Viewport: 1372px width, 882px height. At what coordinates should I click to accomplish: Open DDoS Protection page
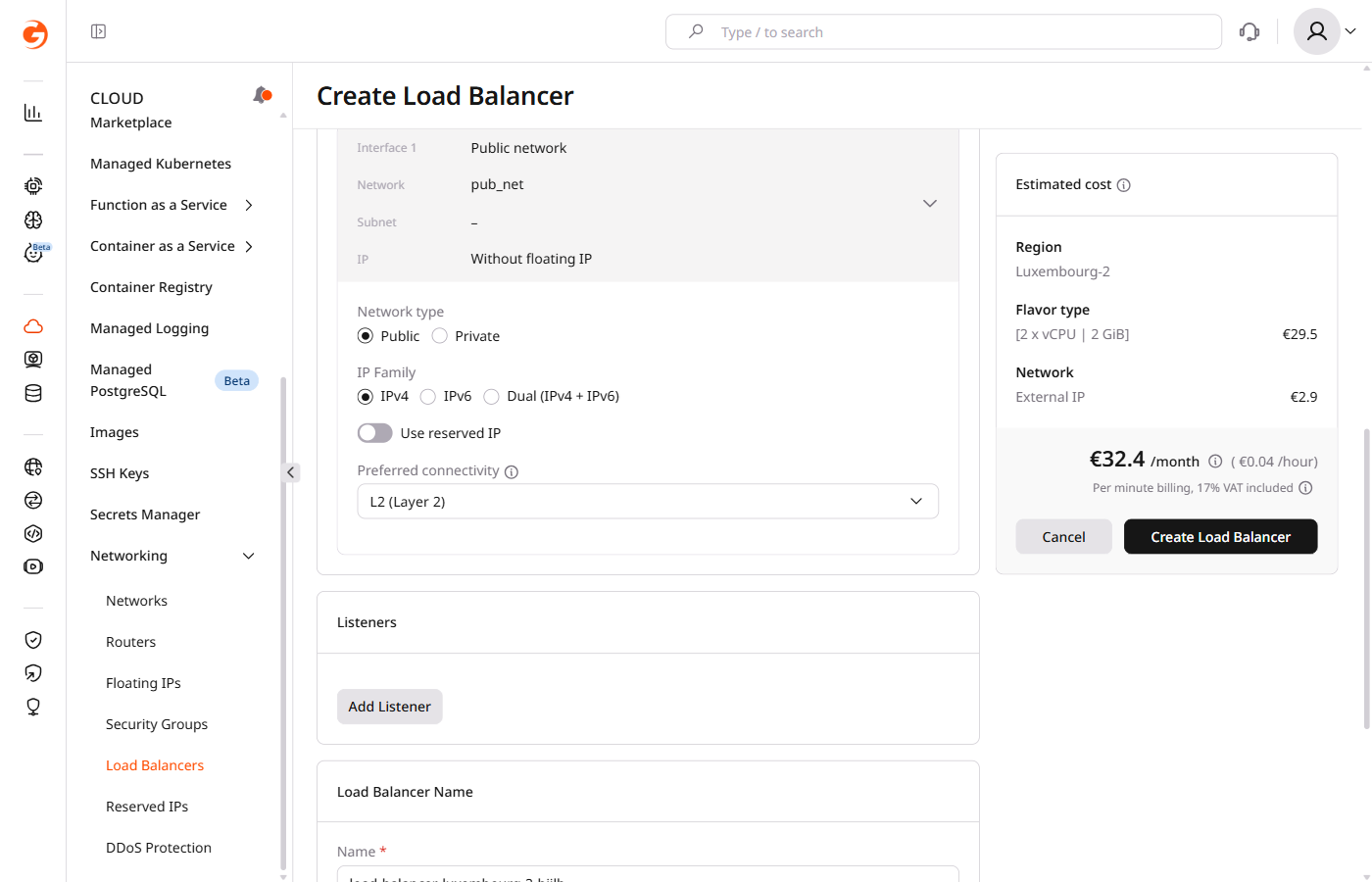click(x=159, y=848)
